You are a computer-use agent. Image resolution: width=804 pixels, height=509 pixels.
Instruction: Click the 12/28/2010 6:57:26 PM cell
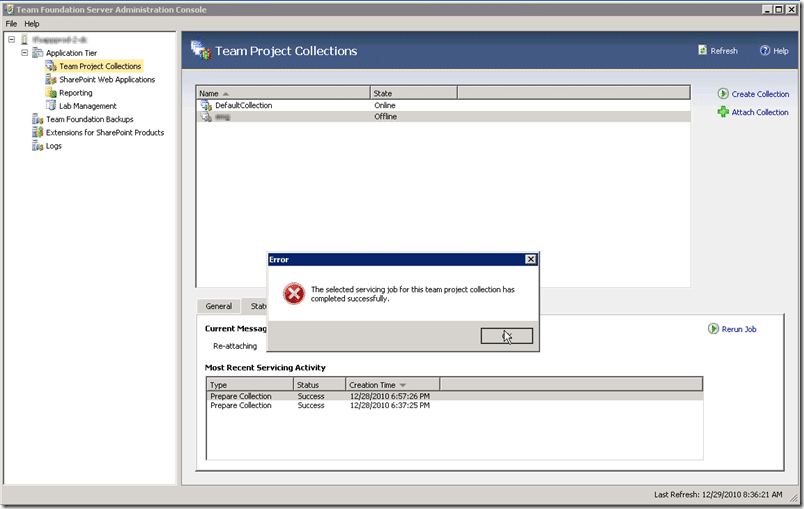click(x=390, y=396)
